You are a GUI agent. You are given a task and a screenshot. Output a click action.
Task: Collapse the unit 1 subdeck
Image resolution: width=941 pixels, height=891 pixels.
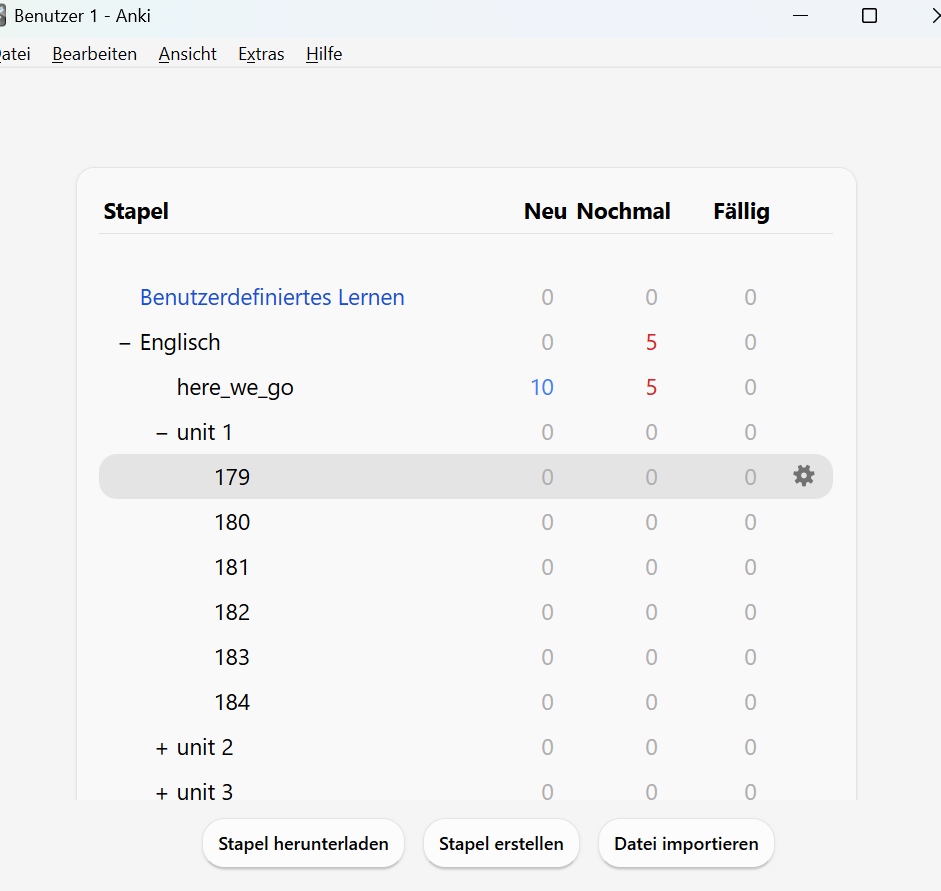click(161, 433)
